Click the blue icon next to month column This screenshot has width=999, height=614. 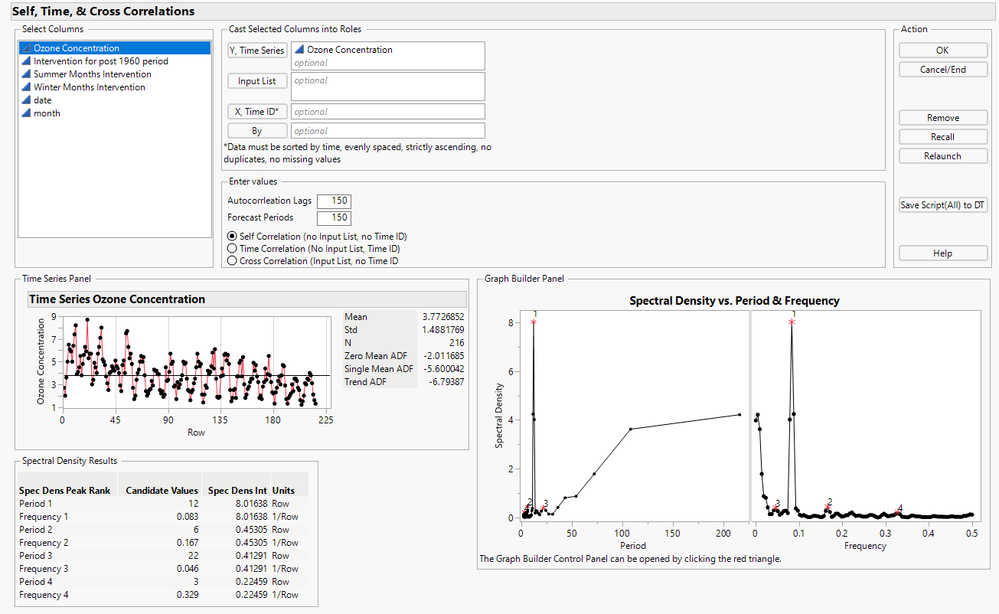coord(27,113)
